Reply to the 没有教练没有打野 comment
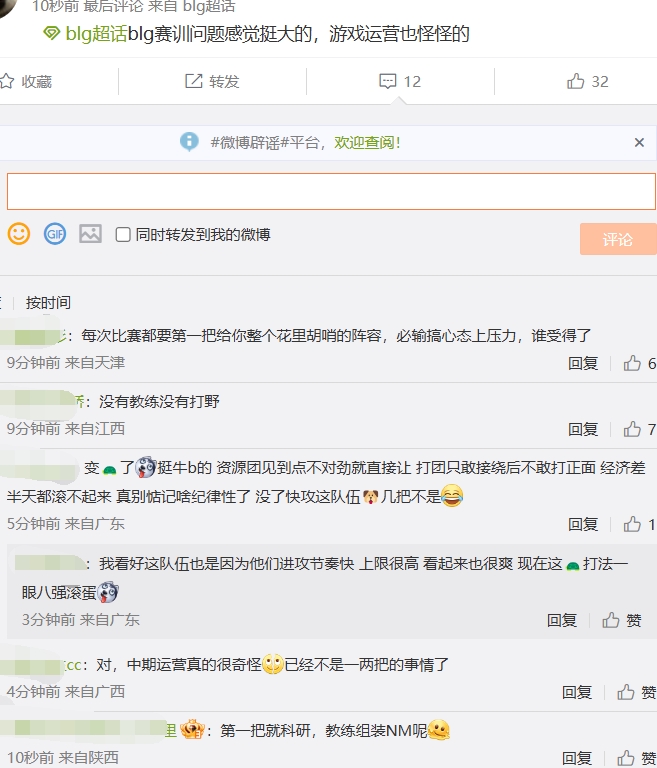657x768 pixels. [583, 429]
